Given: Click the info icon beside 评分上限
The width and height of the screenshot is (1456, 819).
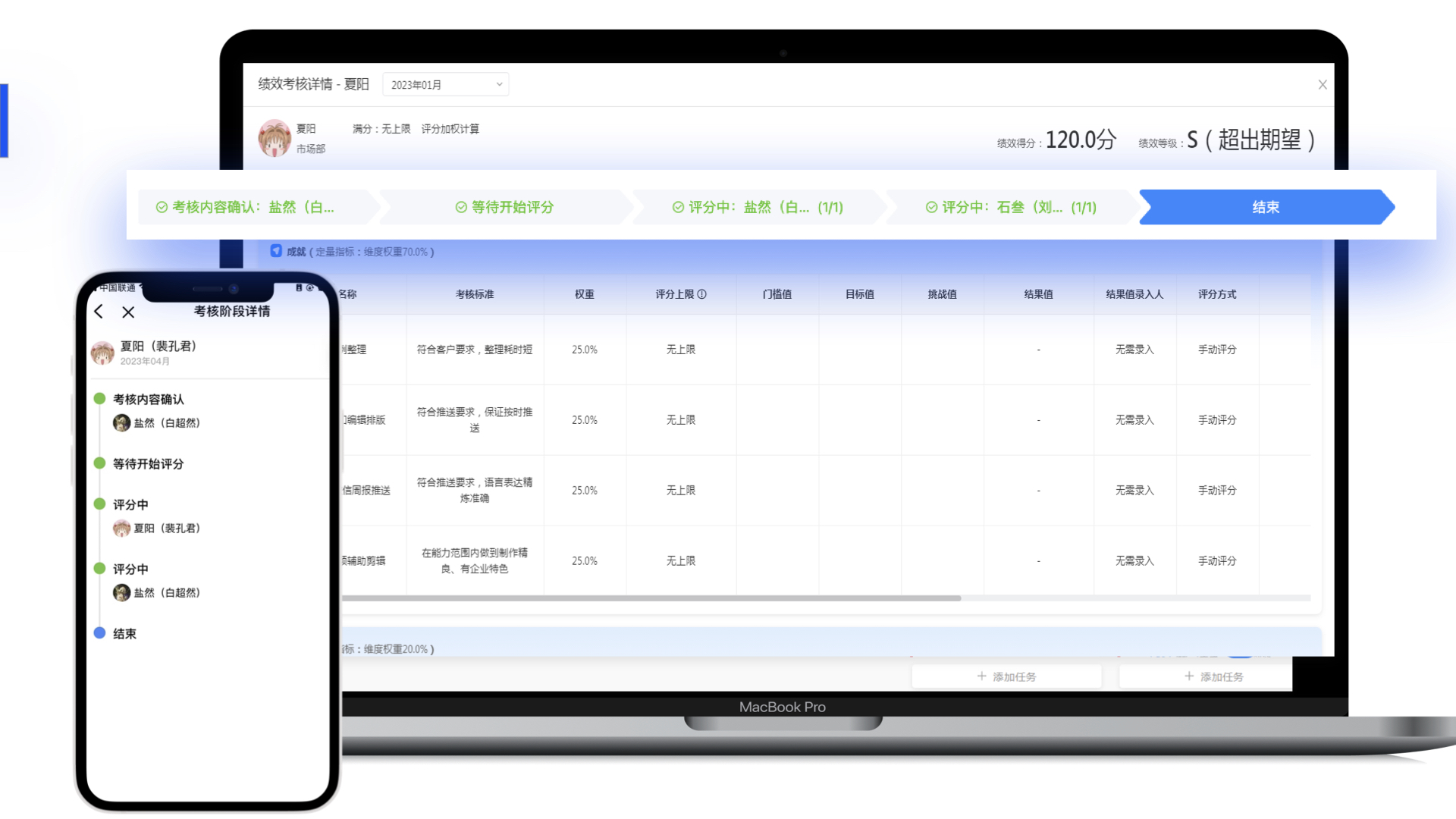Looking at the screenshot, I should (x=702, y=294).
